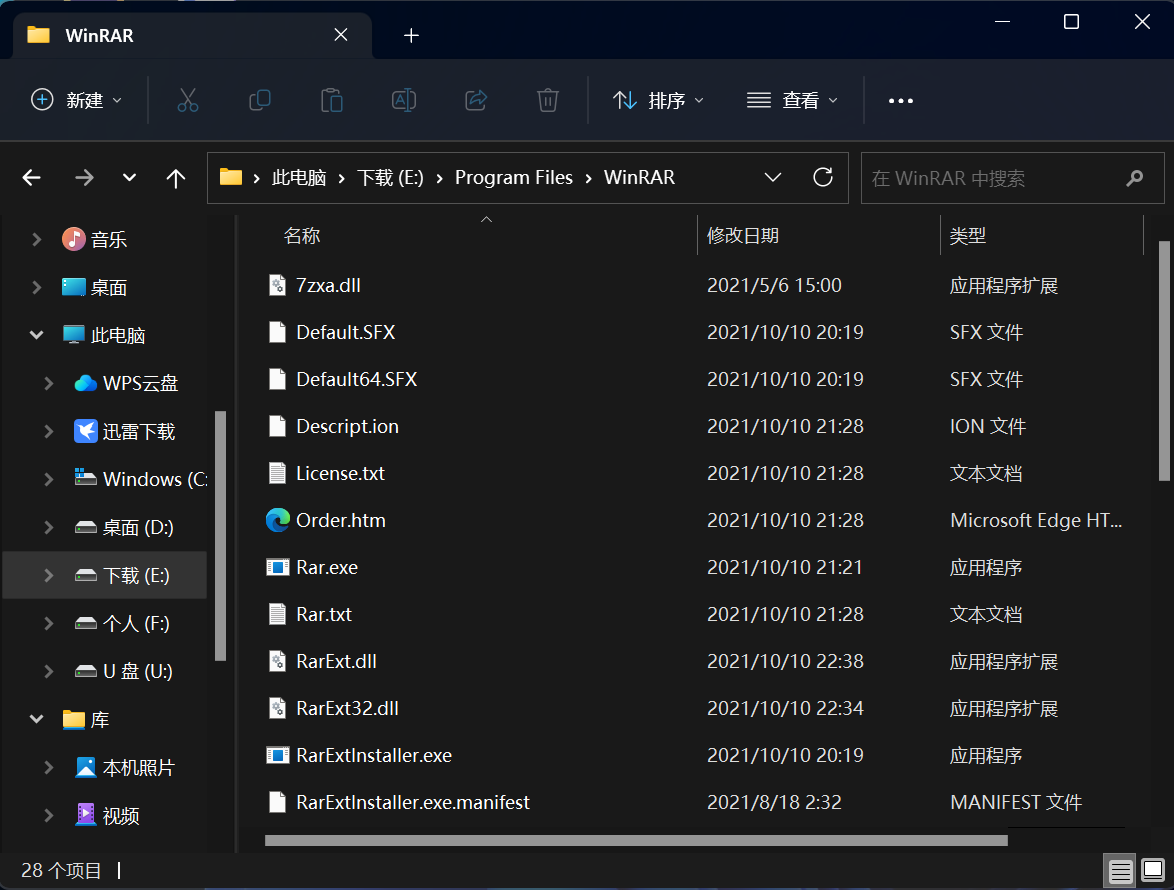
Task: Open recent locations dropdown arrow
Action: [x=130, y=178]
